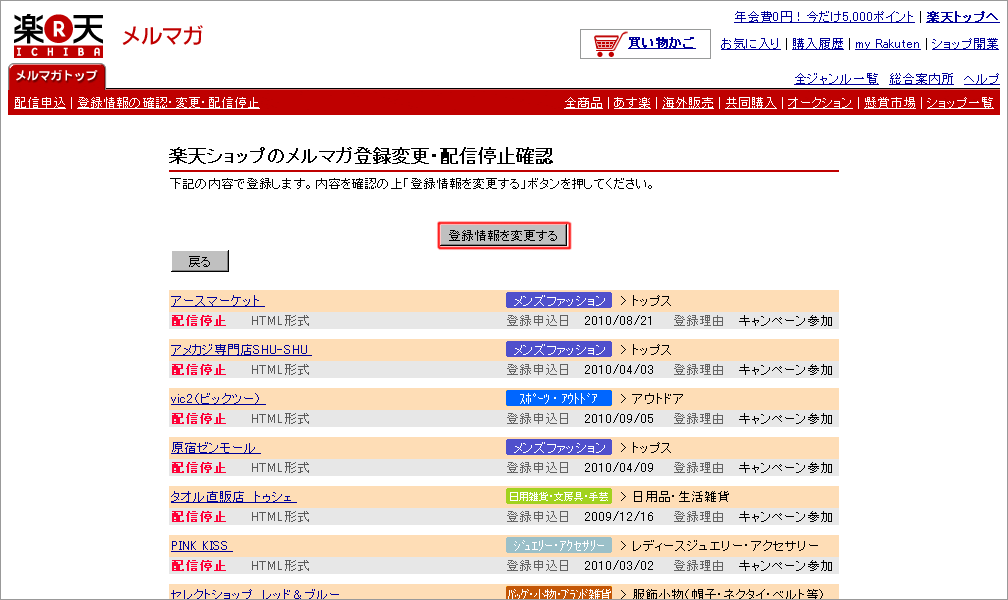The width and height of the screenshot is (1008, 600).
Task: Open the 海外販売 menu link
Action: pyautogui.click(x=688, y=103)
